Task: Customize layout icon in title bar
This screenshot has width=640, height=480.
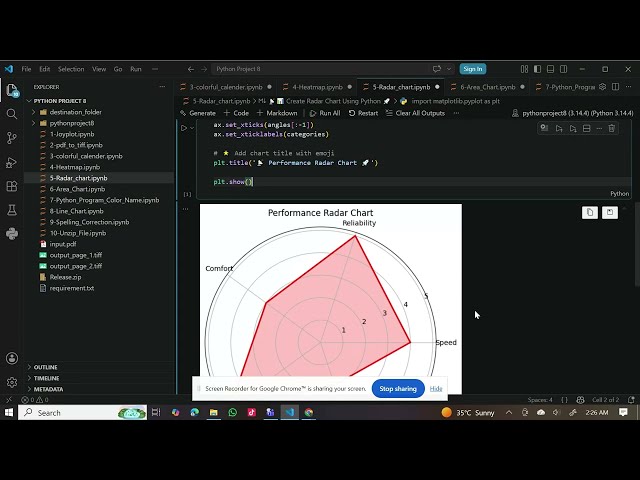Action: pyautogui.click(x=524, y=69)
